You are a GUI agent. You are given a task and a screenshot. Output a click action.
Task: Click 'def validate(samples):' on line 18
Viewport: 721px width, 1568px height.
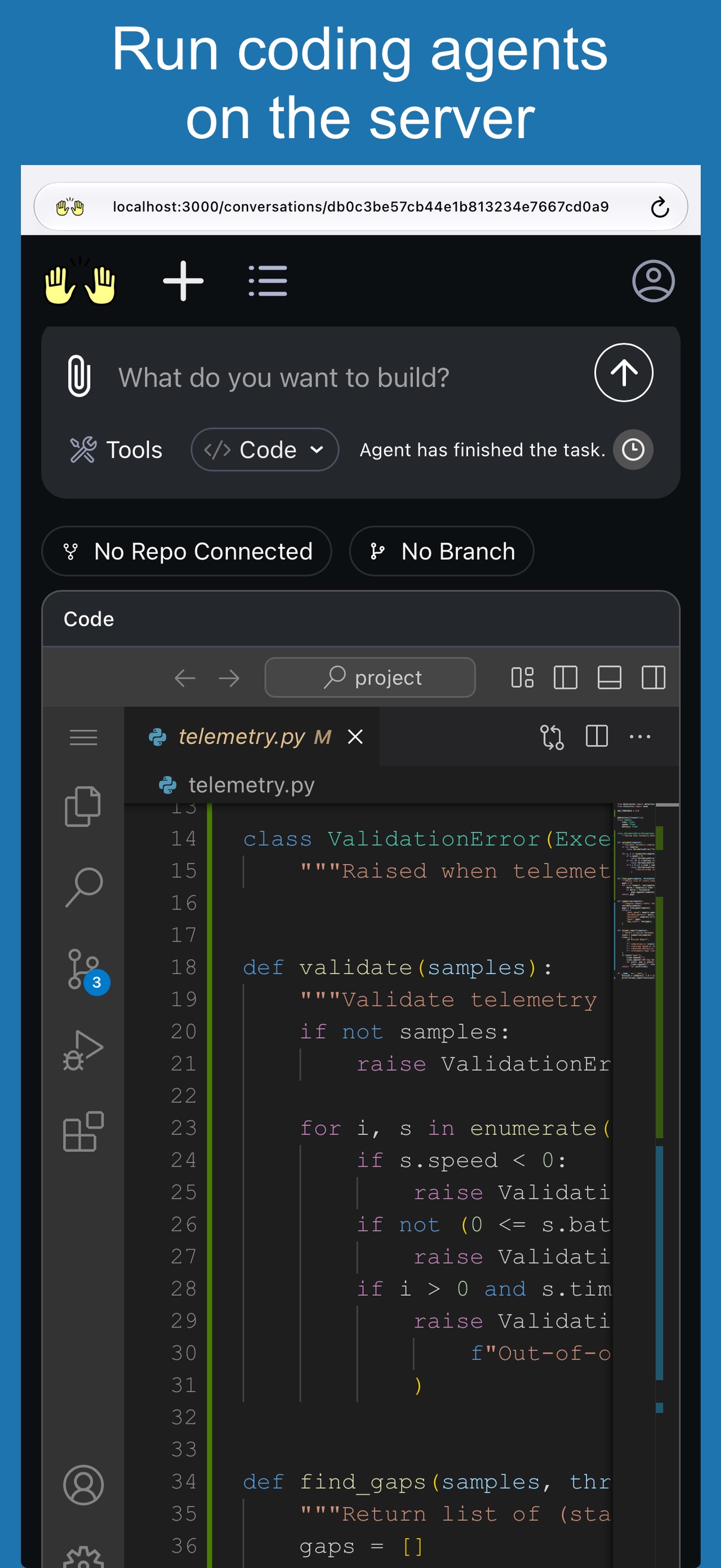point(398,967)
